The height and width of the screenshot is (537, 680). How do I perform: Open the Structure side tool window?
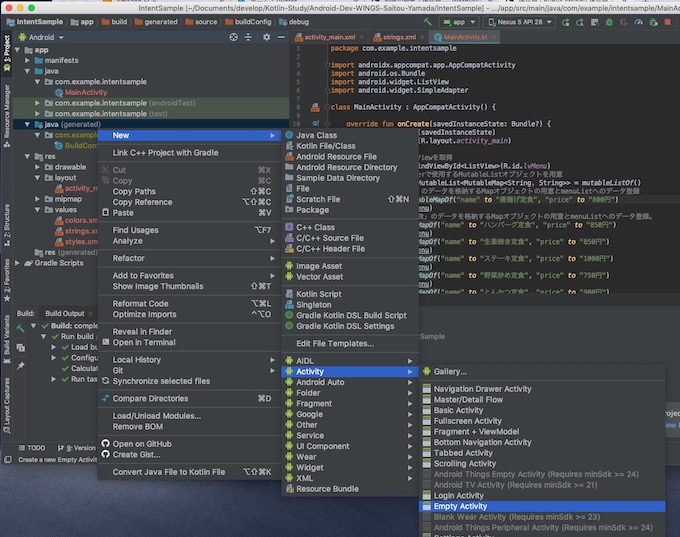(x=7, y=225)
